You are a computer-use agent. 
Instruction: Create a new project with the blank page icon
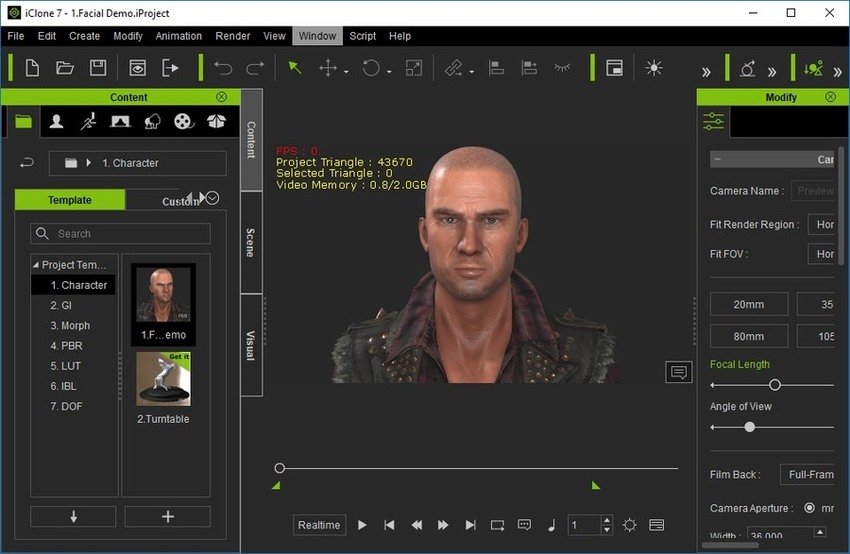(x=33, y=68)
